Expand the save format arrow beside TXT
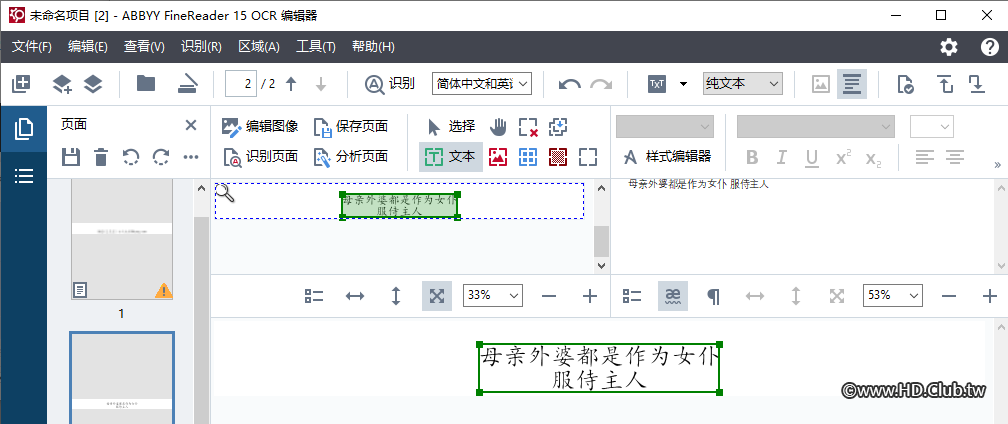 tap(683, 84)
